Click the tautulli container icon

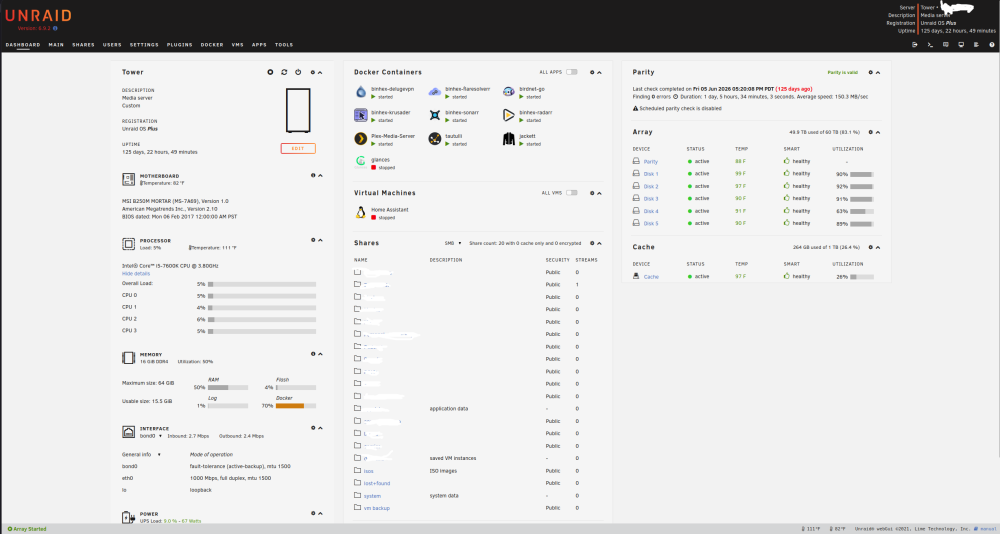pyautogui.click(x=435, y=139)
